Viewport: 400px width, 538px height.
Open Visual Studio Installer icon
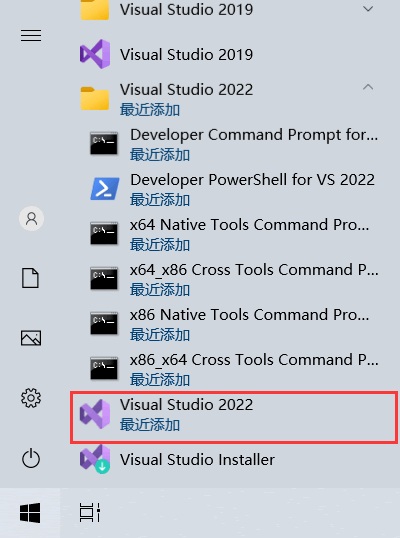[x=95, y=459]
